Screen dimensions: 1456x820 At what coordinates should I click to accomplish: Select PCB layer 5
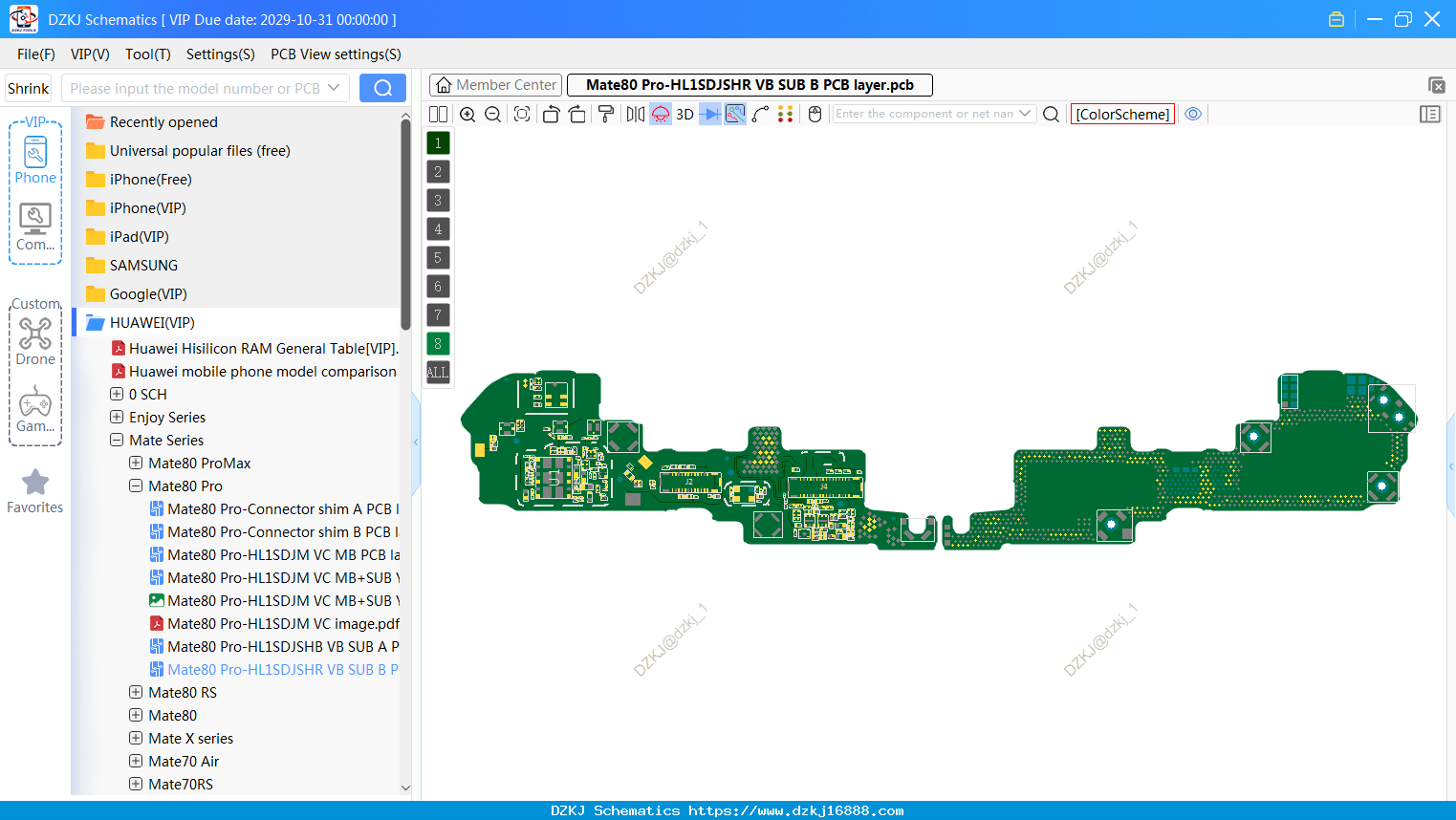click(x=438, y=258)
